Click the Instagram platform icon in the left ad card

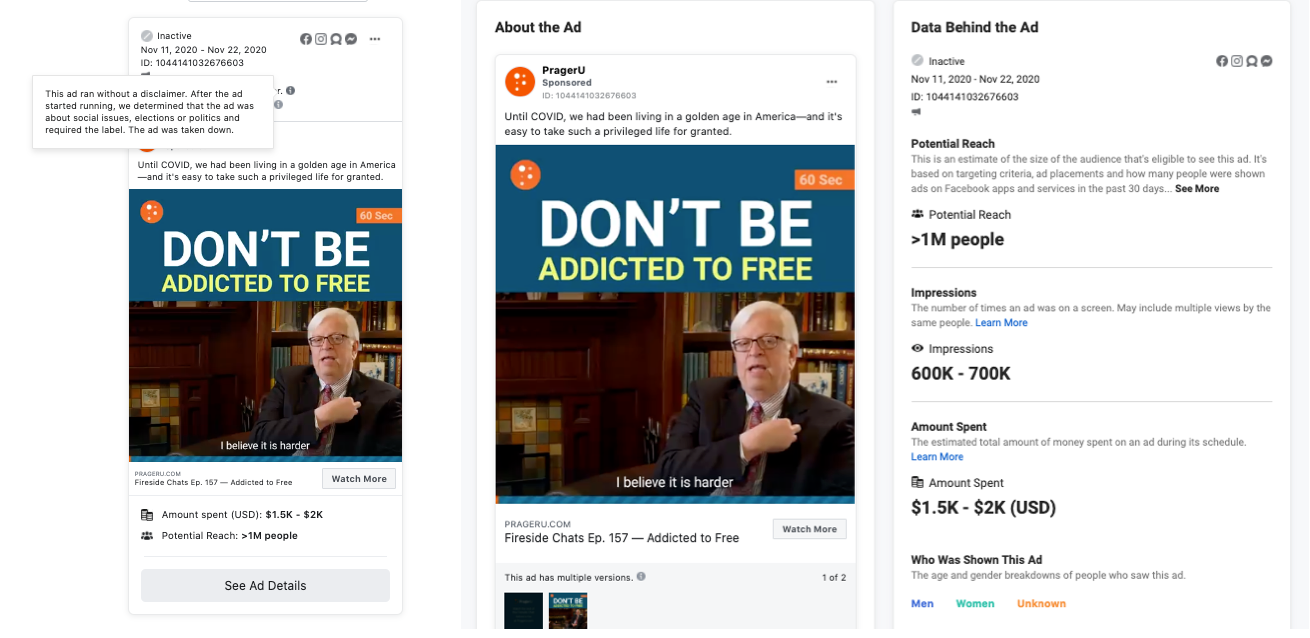pyautogui.click(x=321, y=39)
